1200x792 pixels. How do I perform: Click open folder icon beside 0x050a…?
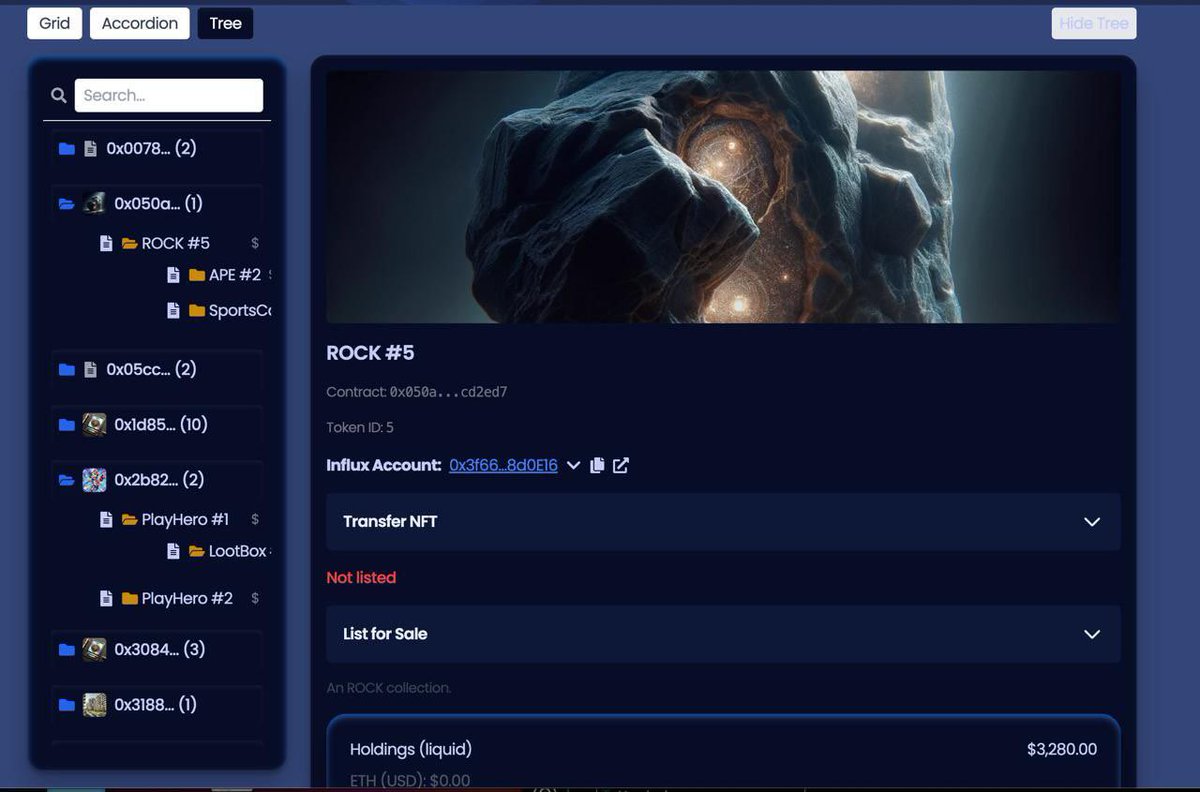pos(67,204)
